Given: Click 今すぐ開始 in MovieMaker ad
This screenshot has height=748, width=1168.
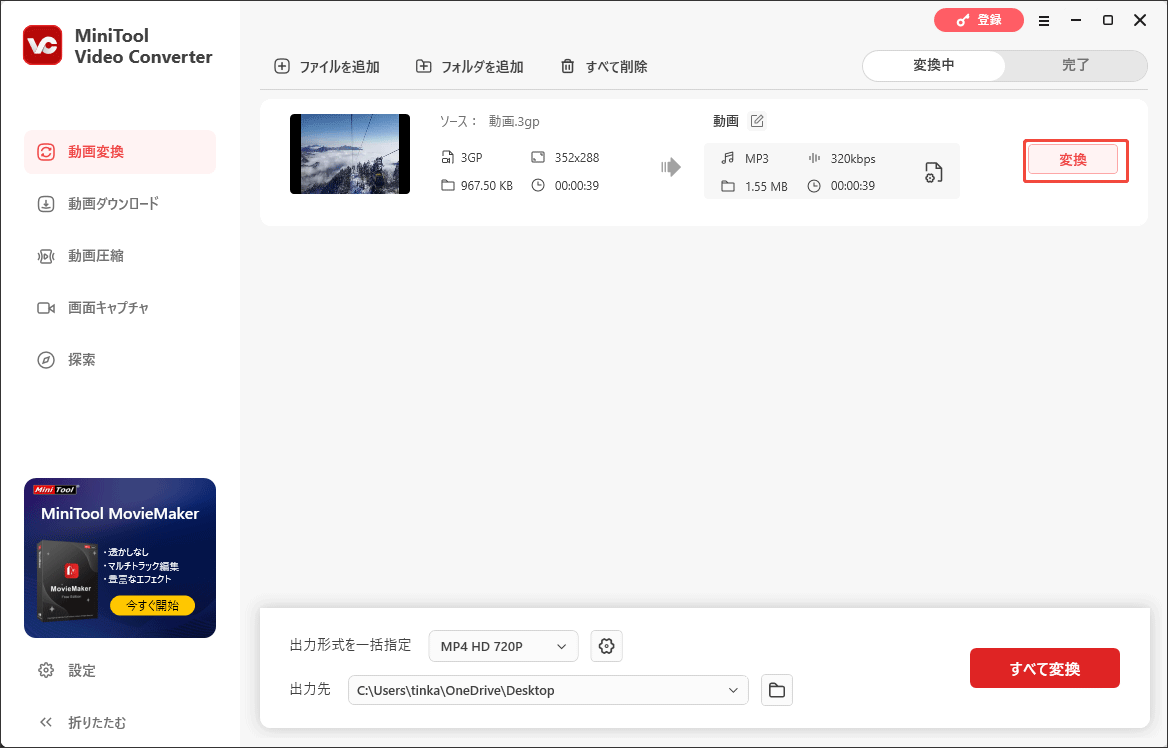Looking at the screenshot, I should 152,605.
